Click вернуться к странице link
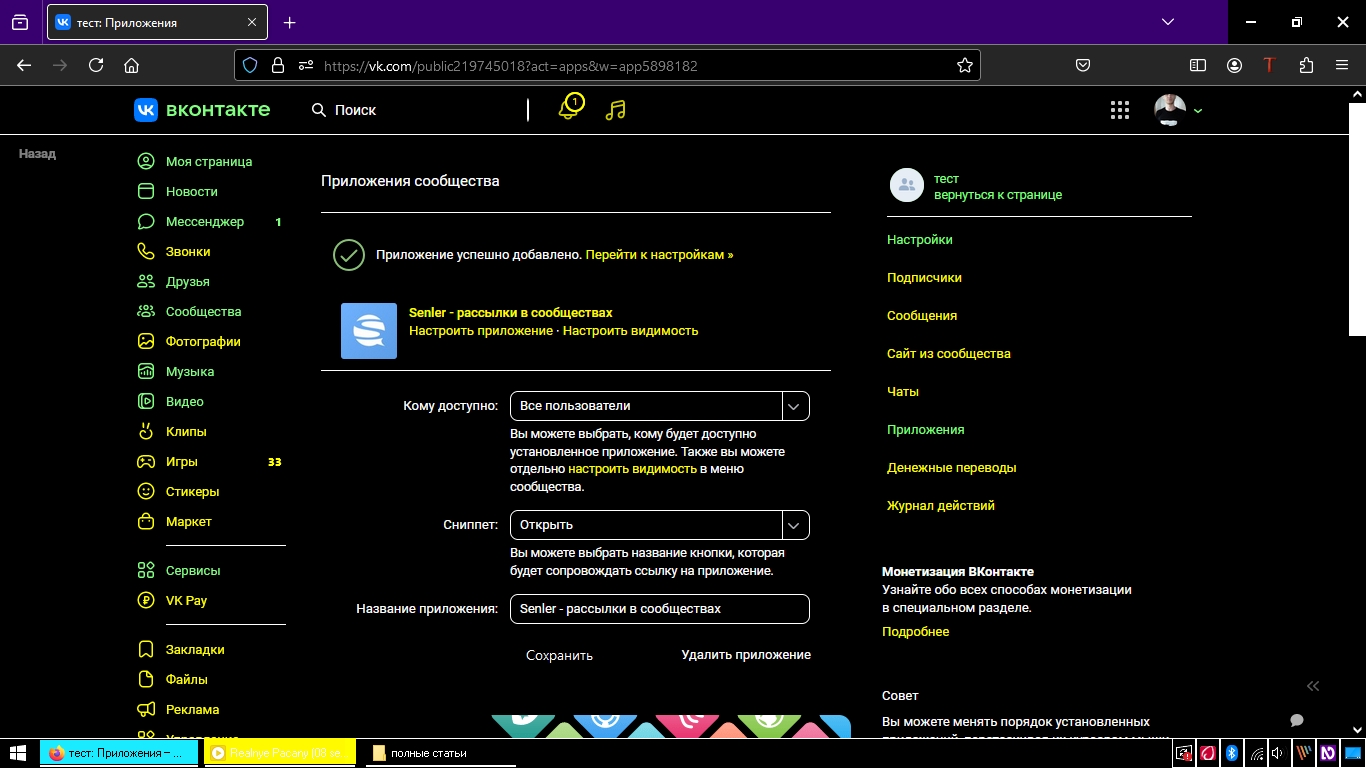The height and width of the screenshot is (768, 1366). (998, 195)
